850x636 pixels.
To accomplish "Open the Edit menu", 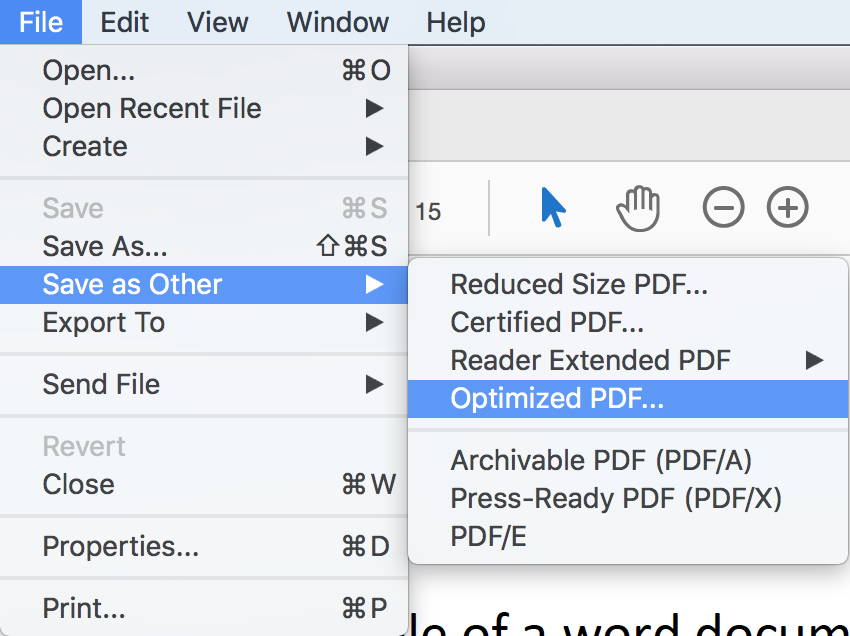I will [x=124, y=22].
